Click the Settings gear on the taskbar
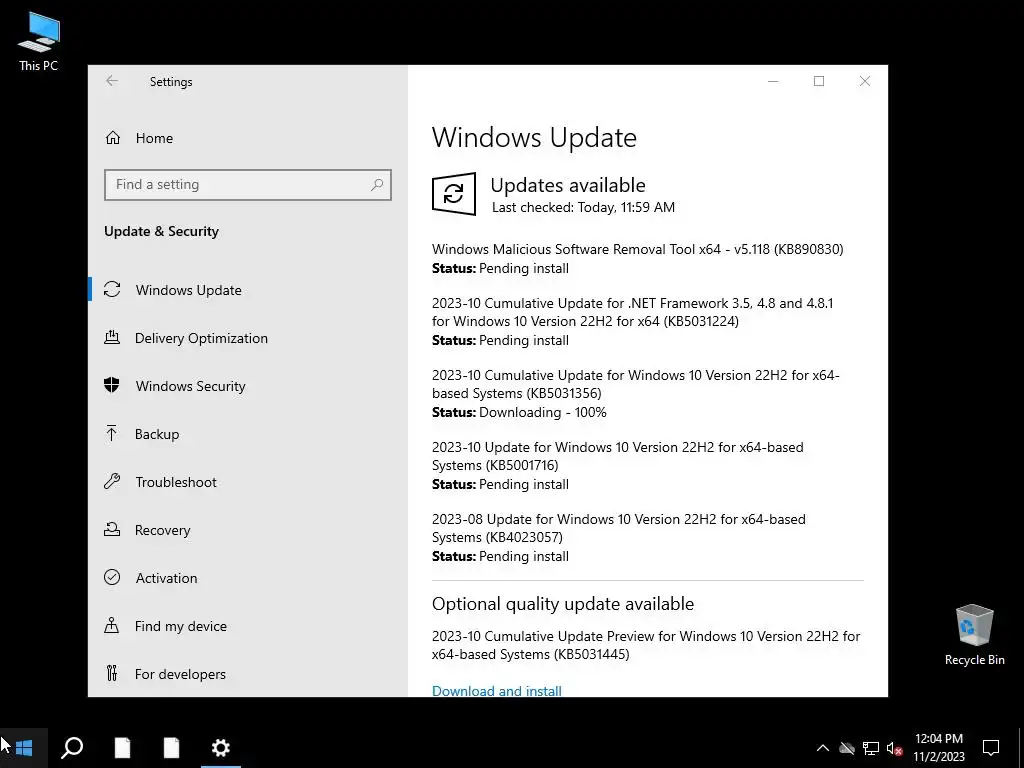 [x=221, y=748]
